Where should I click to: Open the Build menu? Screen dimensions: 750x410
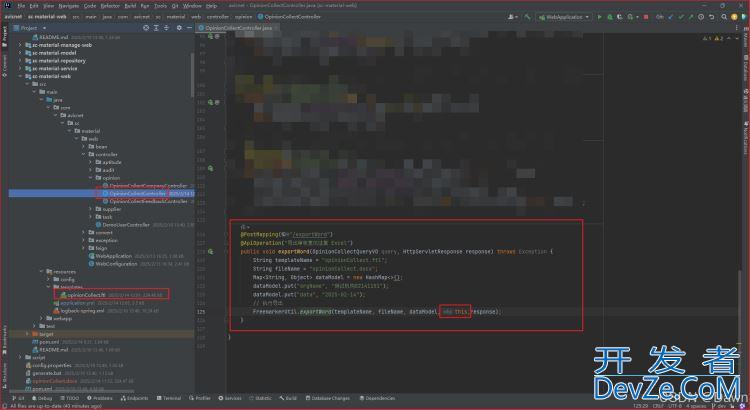(130, 6)
